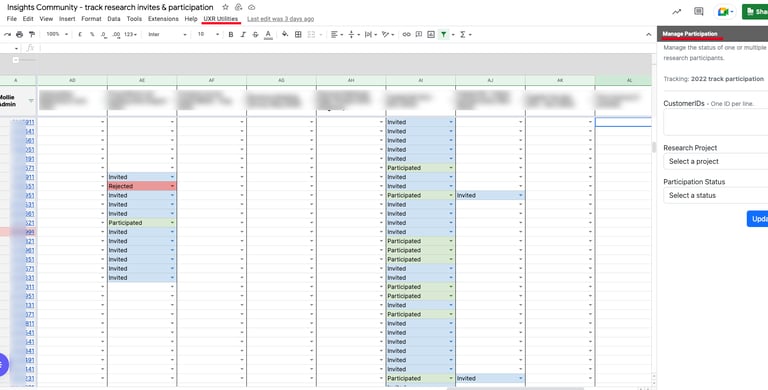Screen dimensions: 768x390
Task: Click the cloud document status icon
Action: click(x=251, y=7)
